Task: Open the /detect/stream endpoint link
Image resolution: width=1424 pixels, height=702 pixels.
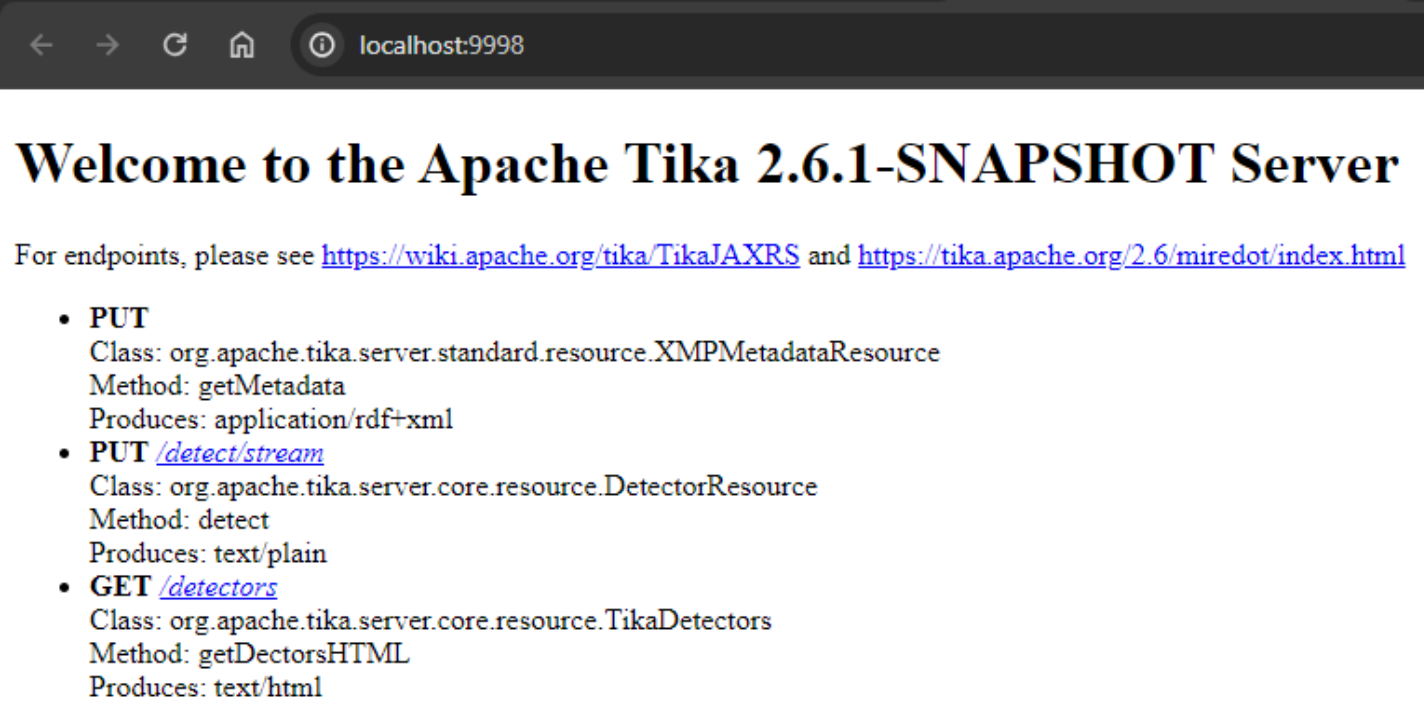Action: (240, 453)
